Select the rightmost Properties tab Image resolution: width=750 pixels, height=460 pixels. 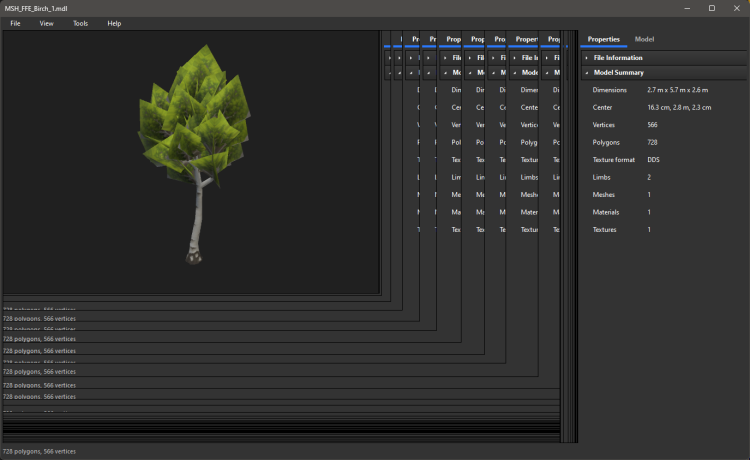pos(603,39)
